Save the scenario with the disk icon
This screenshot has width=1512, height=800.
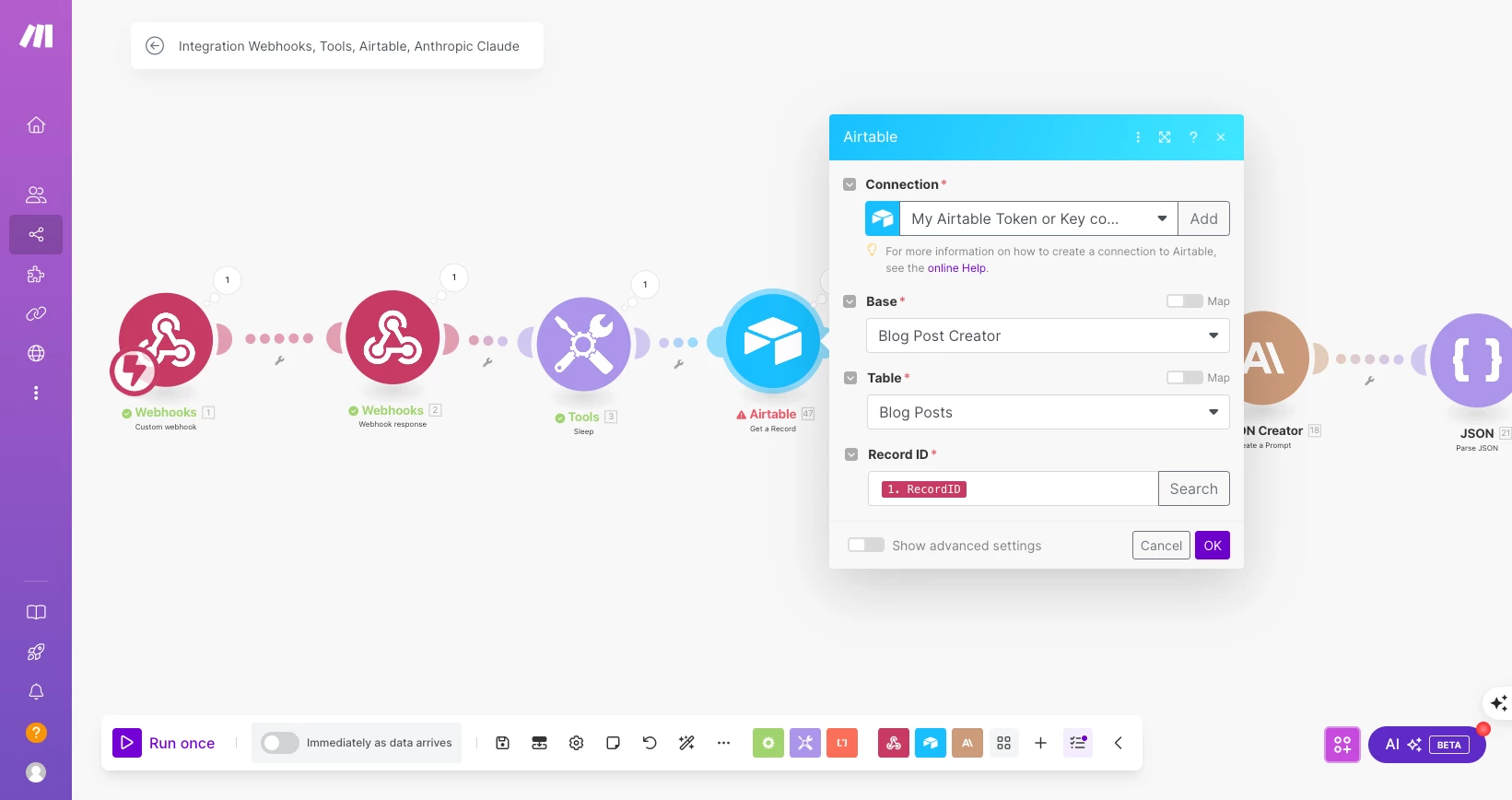[502, 743]
